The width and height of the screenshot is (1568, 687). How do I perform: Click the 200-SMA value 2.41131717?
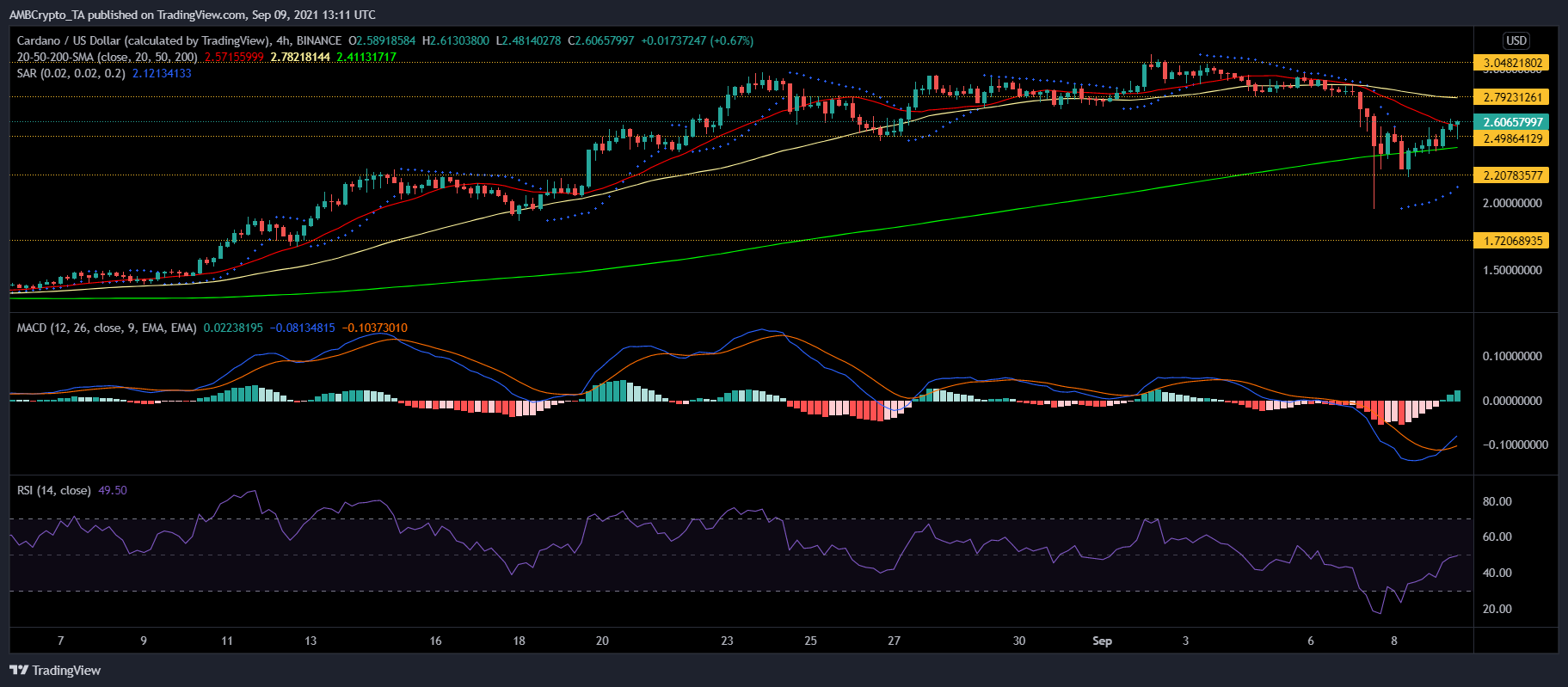pos(366,57)
